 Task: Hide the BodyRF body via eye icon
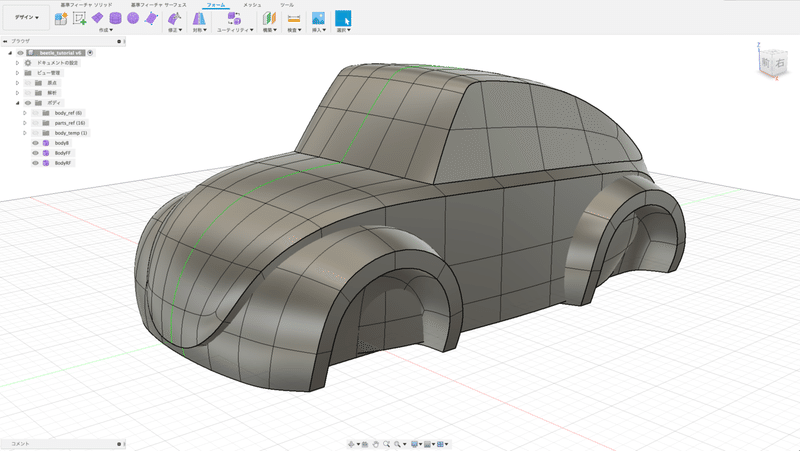[x=35, y=162]
